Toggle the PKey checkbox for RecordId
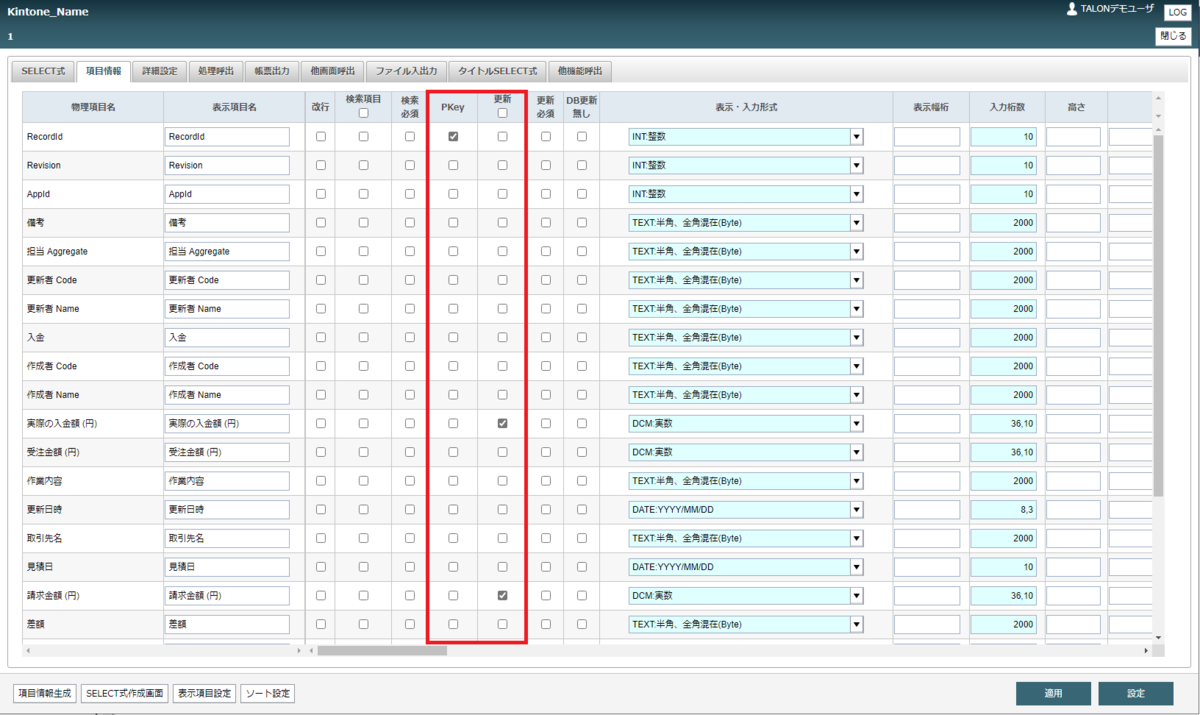Viewport: 1200px width, 715px height. (453, 137)
